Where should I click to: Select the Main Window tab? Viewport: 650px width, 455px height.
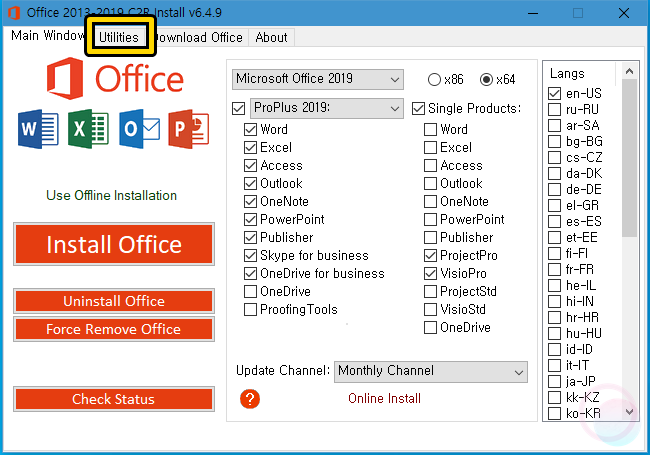(48, 36)
